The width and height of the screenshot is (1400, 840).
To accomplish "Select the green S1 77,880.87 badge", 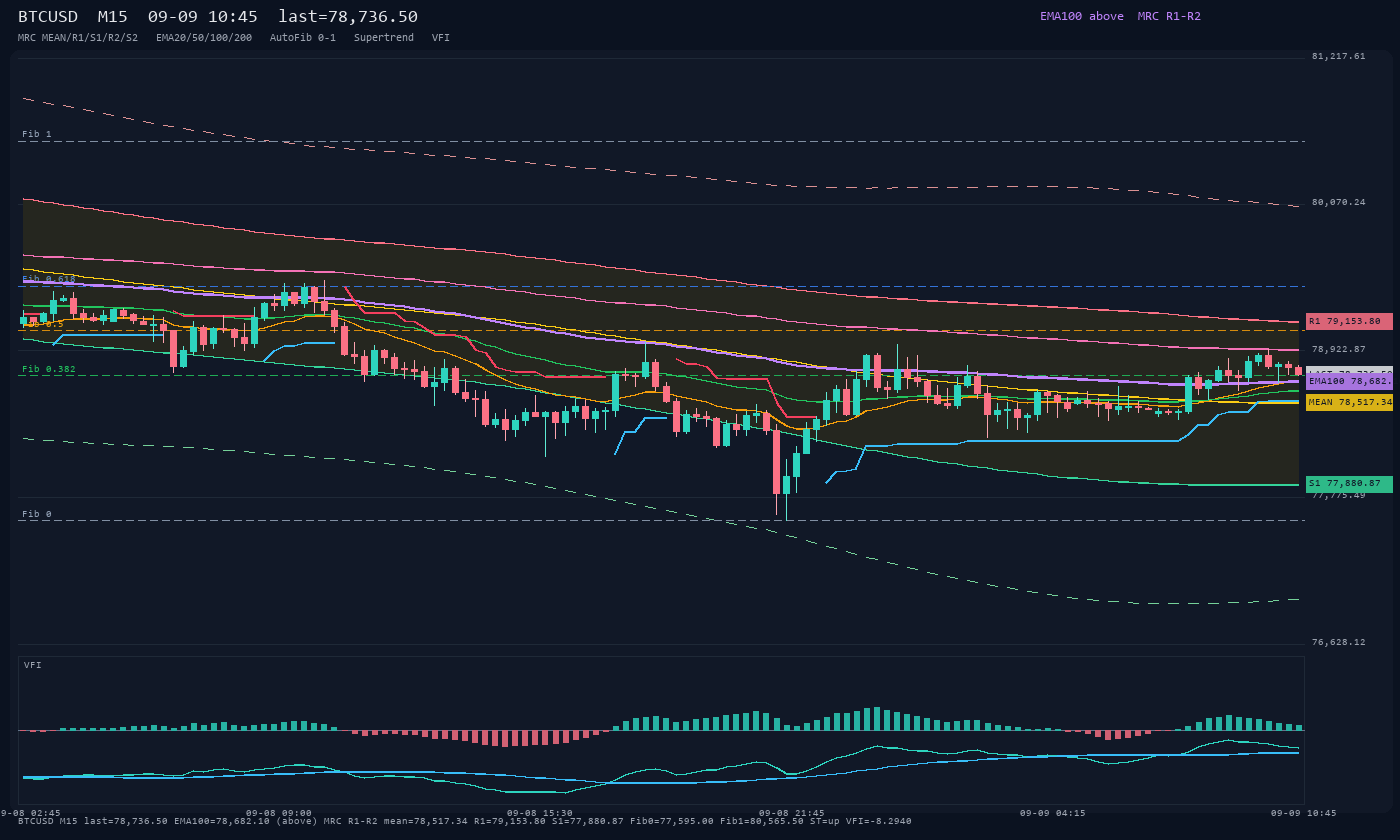I will pos(1349,484).
